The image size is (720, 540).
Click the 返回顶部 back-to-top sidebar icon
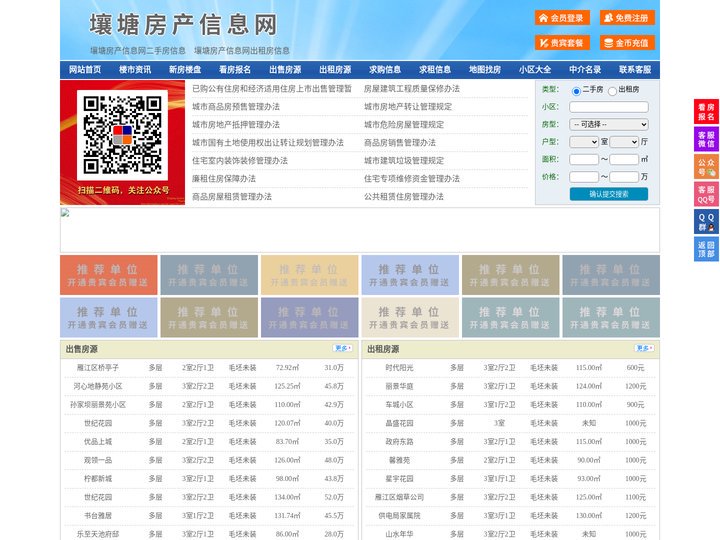coord(706,249)
